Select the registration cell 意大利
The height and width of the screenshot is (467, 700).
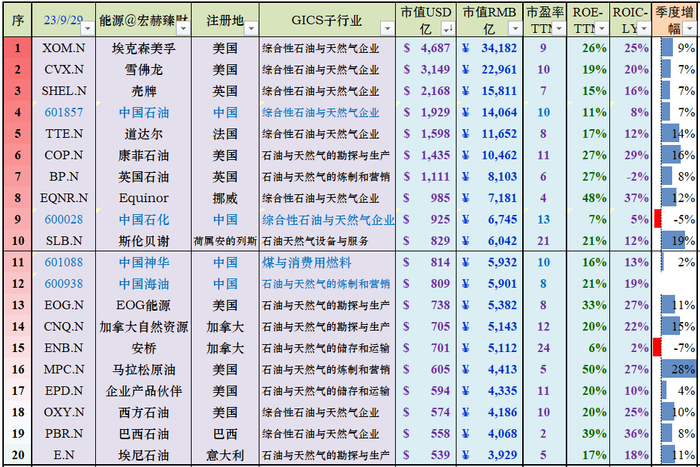(x=225, y=455)
